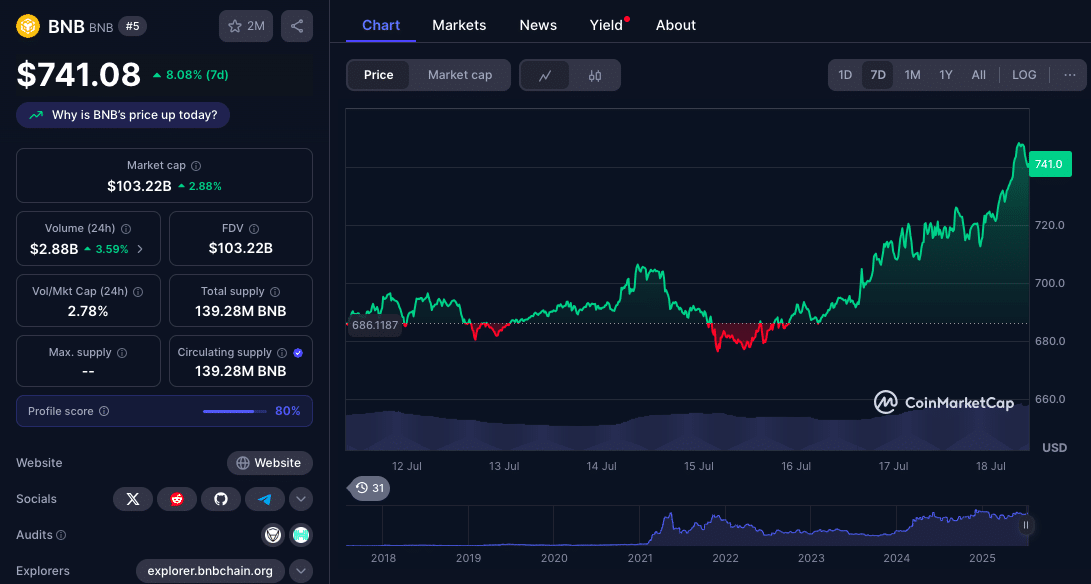This screenshot has width=1091, height=584.
Task: Open more chart options ellipsis
Action: click(1070, 75)
